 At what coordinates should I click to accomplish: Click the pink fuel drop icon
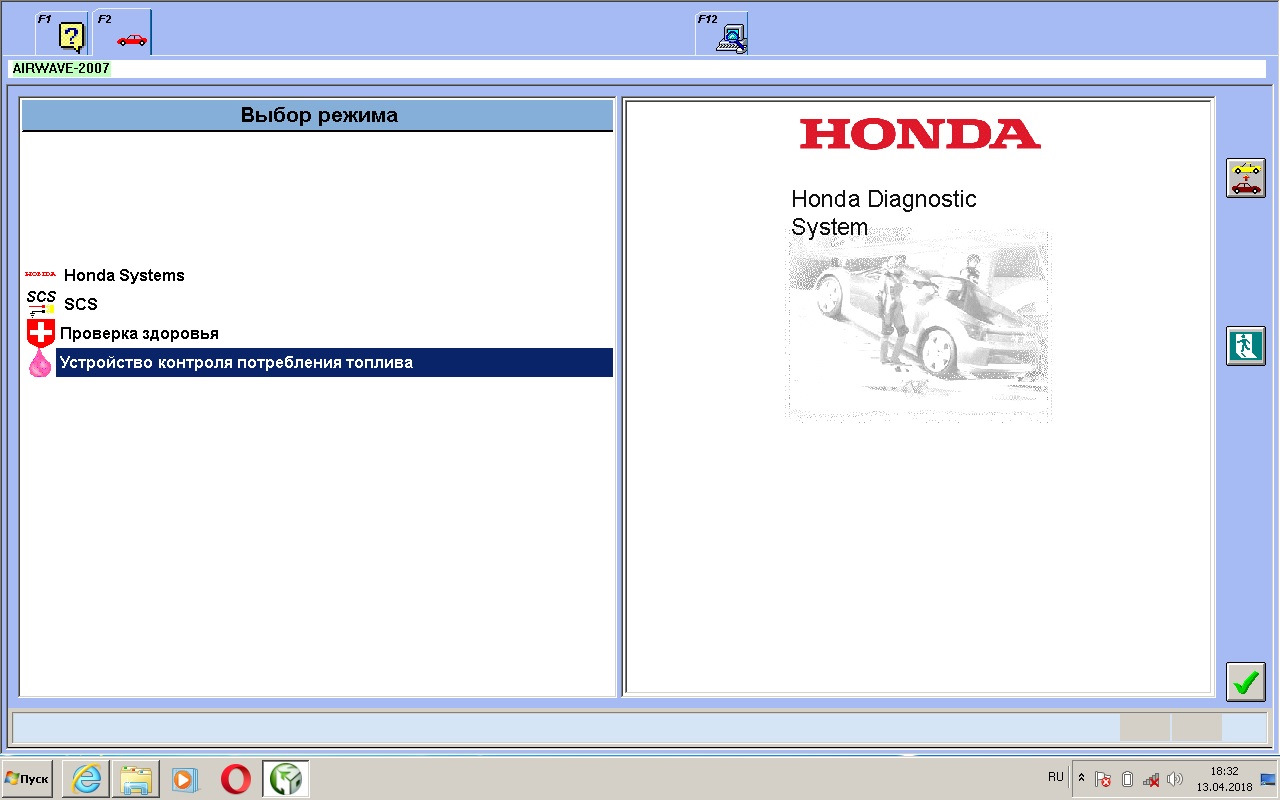coord(40,363)
